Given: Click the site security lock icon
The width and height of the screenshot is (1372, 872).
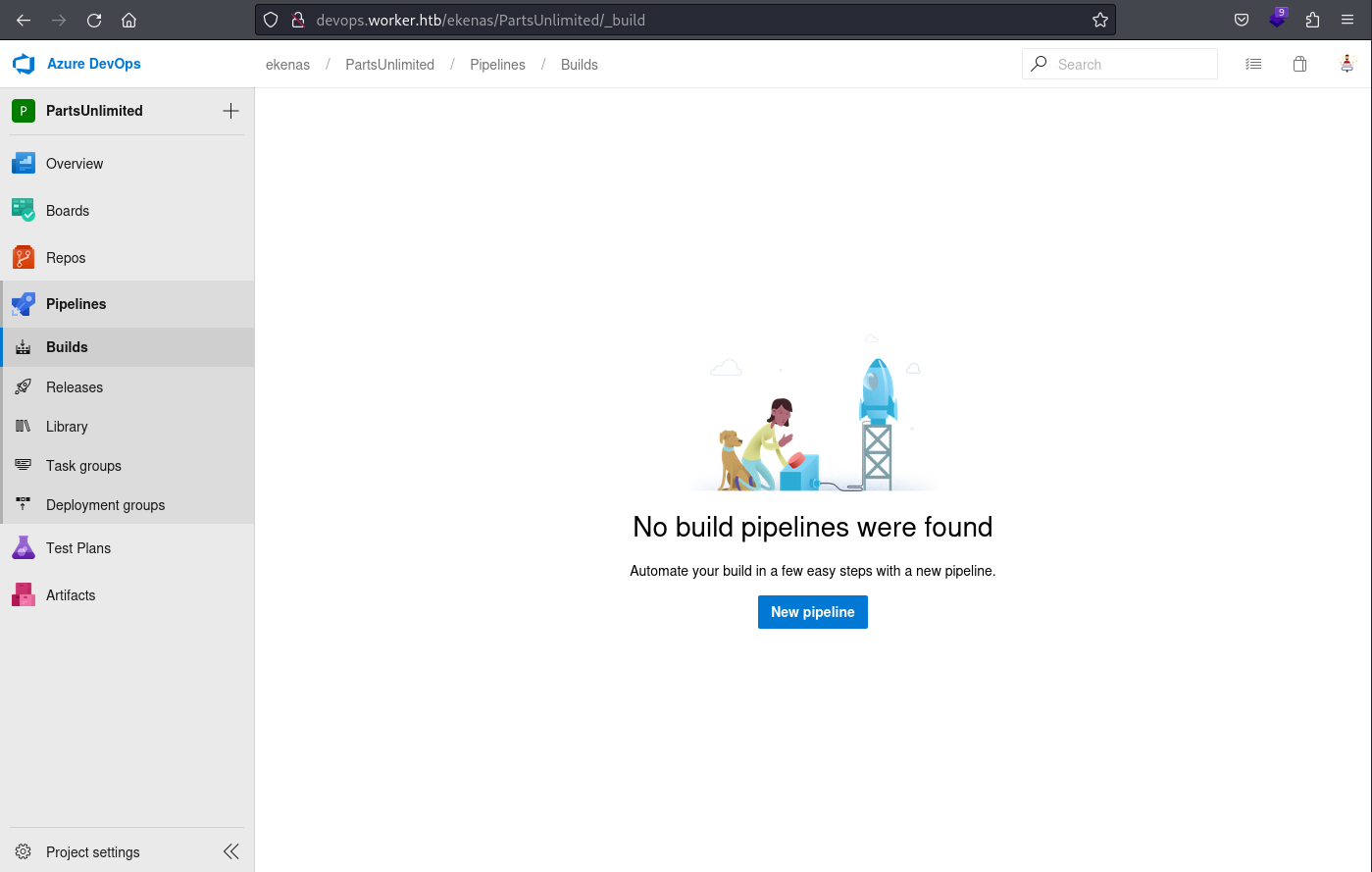Looking at the screenshot, I should tap(298, 20).
